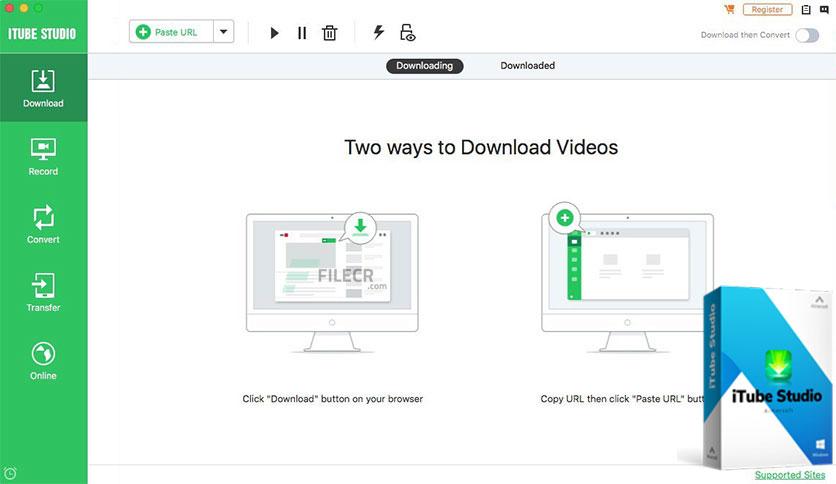Click the clock icon at sidebar bottom
The width and height of the screenshot is (836, 484).
(x=10, y=473)
